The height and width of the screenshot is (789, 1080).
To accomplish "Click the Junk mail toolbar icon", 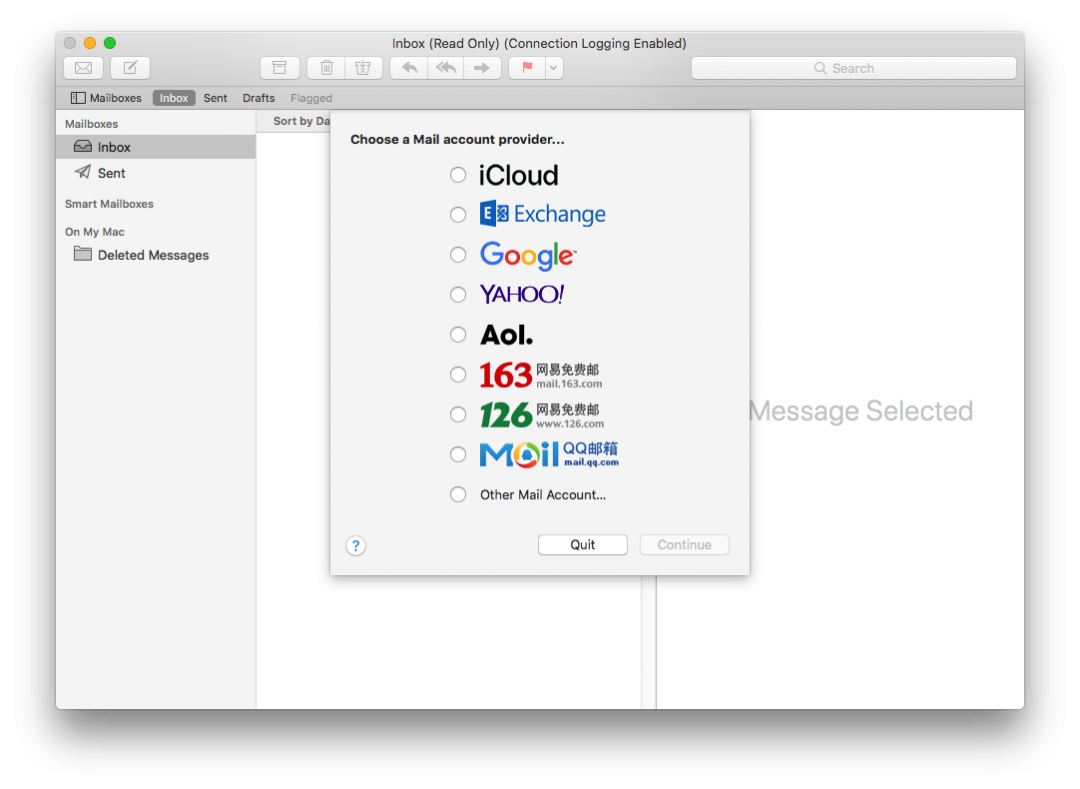I will [363, 68].
